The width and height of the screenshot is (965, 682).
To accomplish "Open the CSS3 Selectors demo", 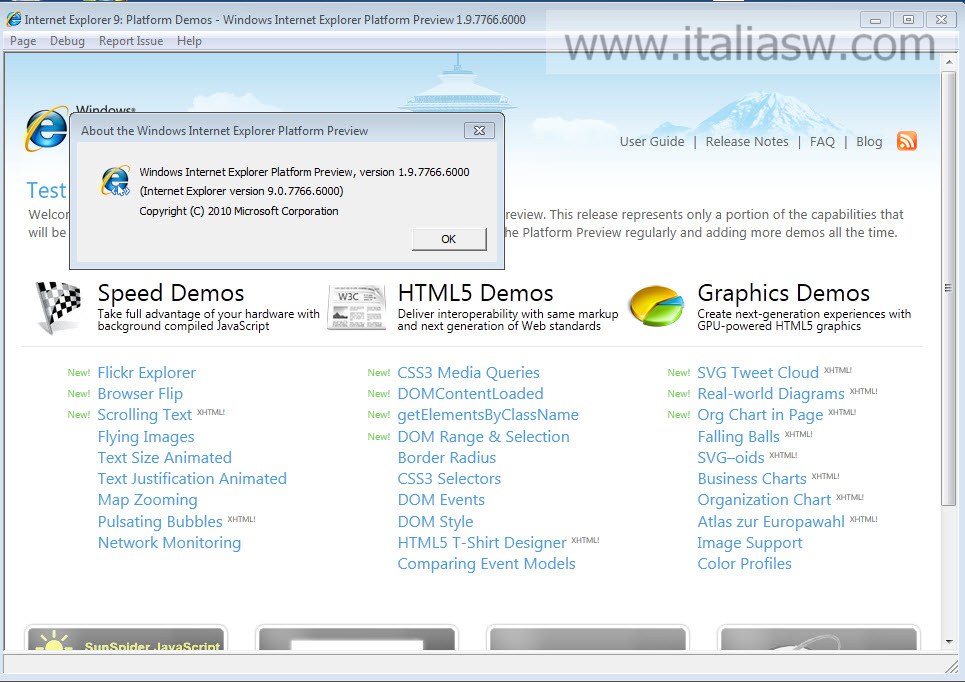I will coord(449,478).
